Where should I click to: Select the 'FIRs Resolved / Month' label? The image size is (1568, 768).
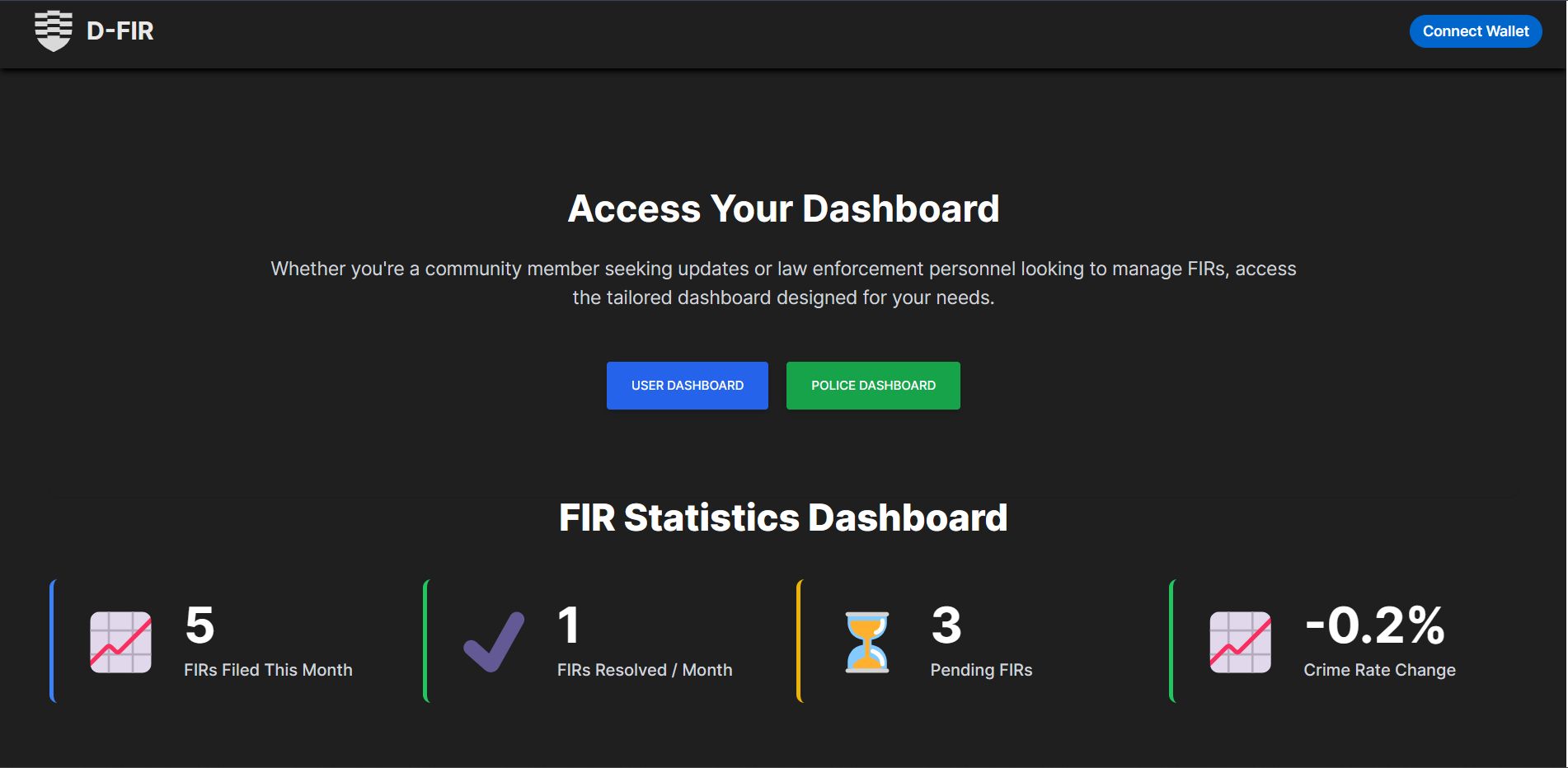(645, 670)
